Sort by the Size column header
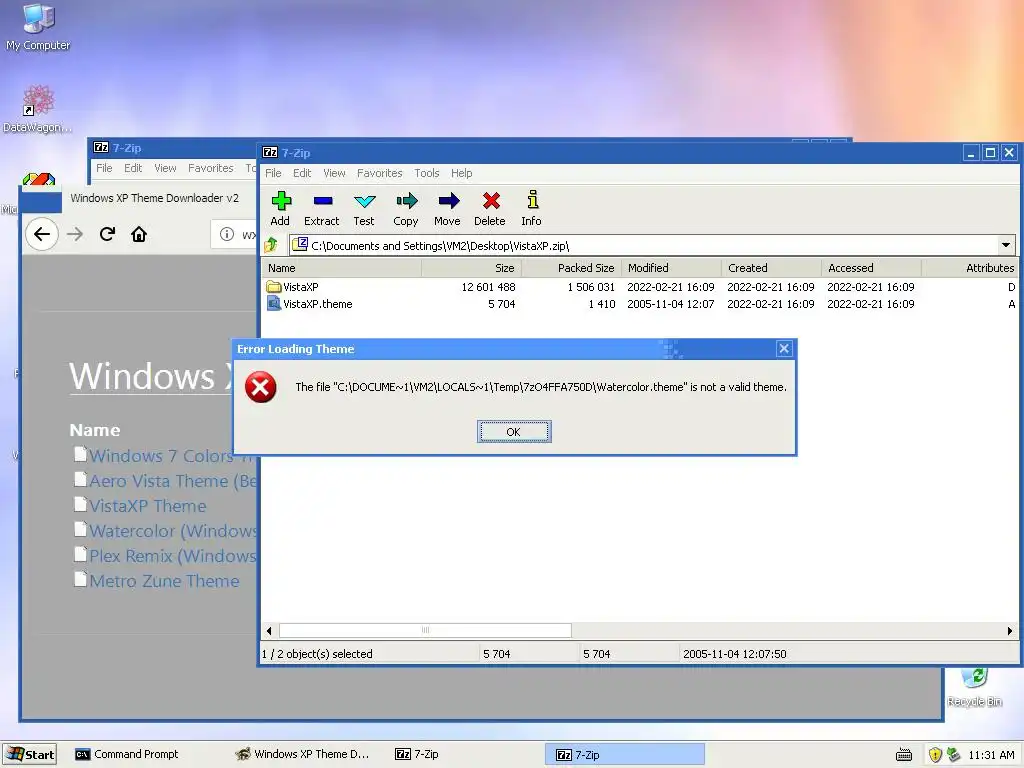This screenshot has width=1024, height=768. [x=472, y=268]
